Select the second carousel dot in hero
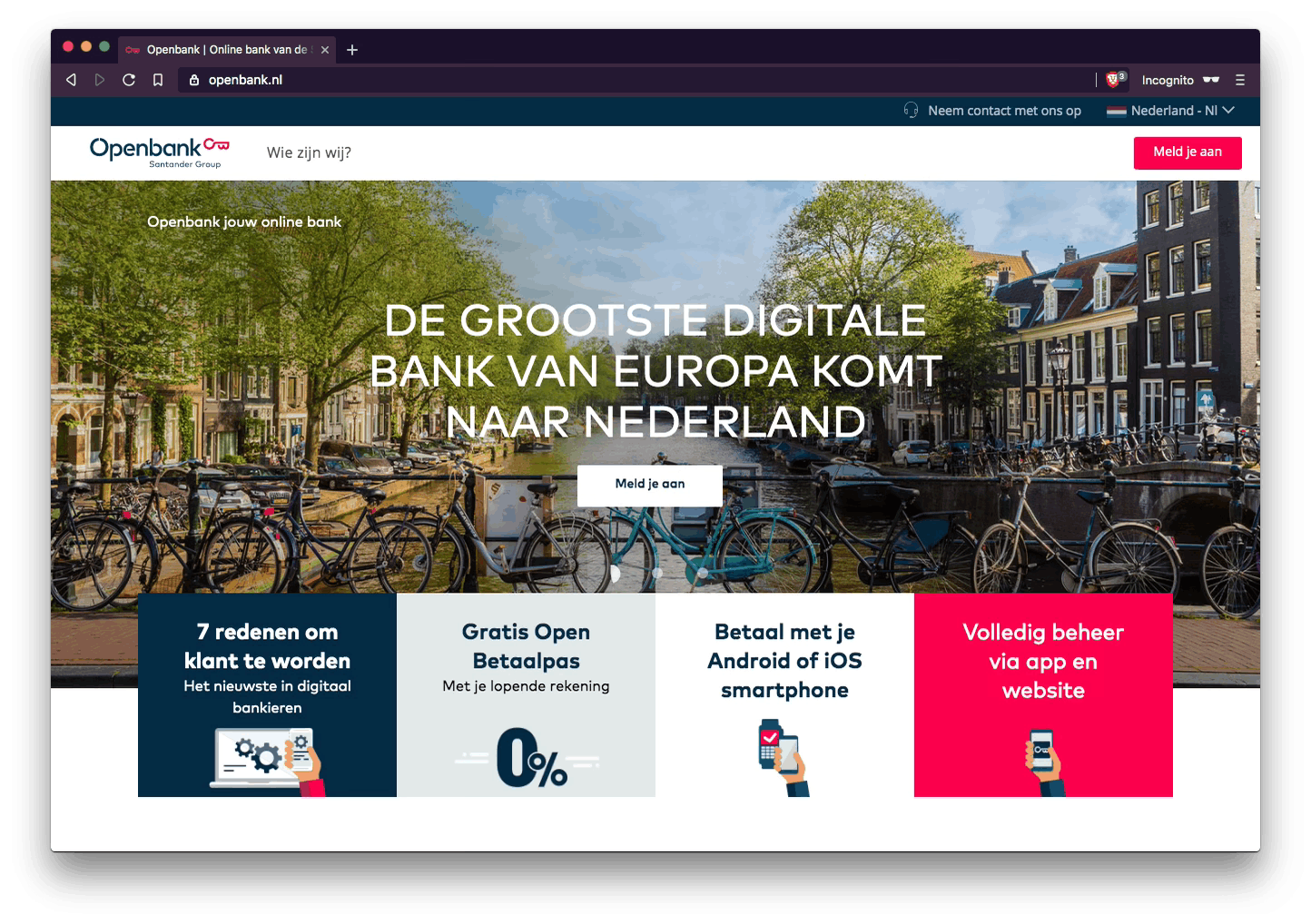The height and width of the screenshot is (924, 1311). 657,573
